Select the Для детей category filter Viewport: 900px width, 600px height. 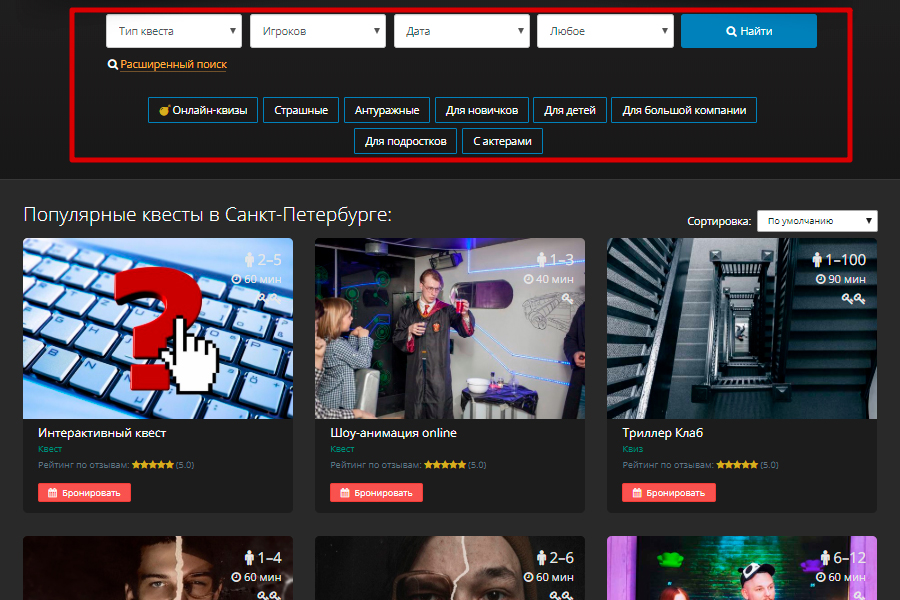coord(569,110)
